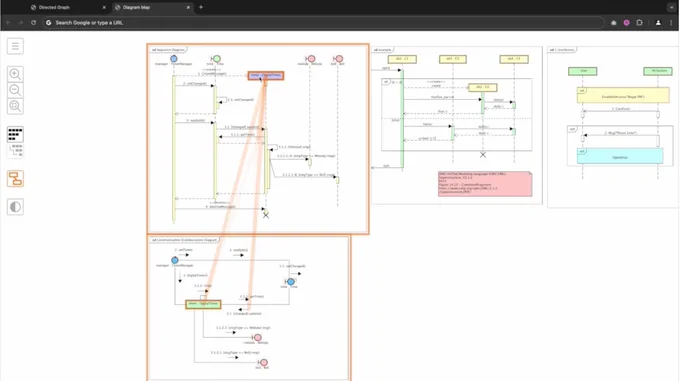Select the highlighted timer:DigitalTimer node in the sequence diagram
Image resolution: width=680 pixels, height=381 pixels.
[x=266, y=75]
